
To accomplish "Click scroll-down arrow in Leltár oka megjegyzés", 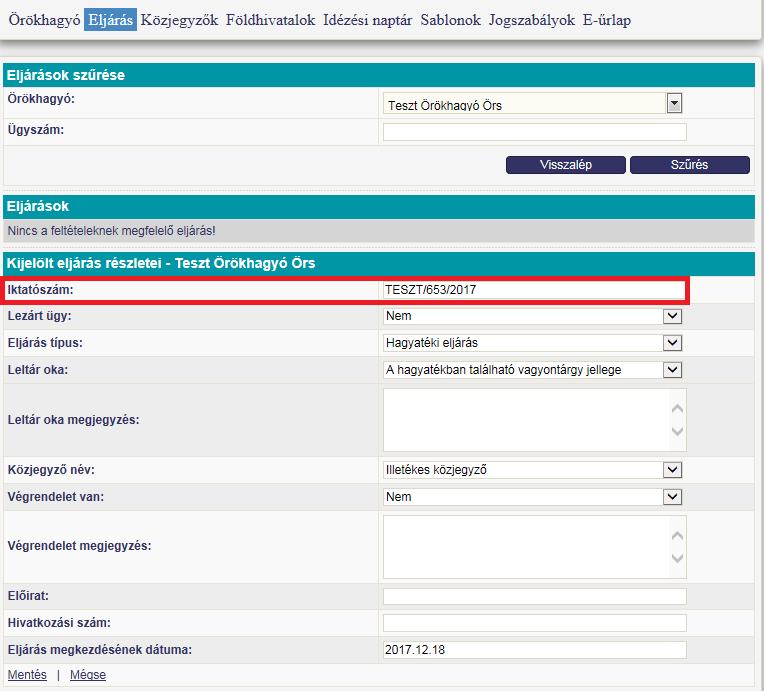I will (677, 431).
